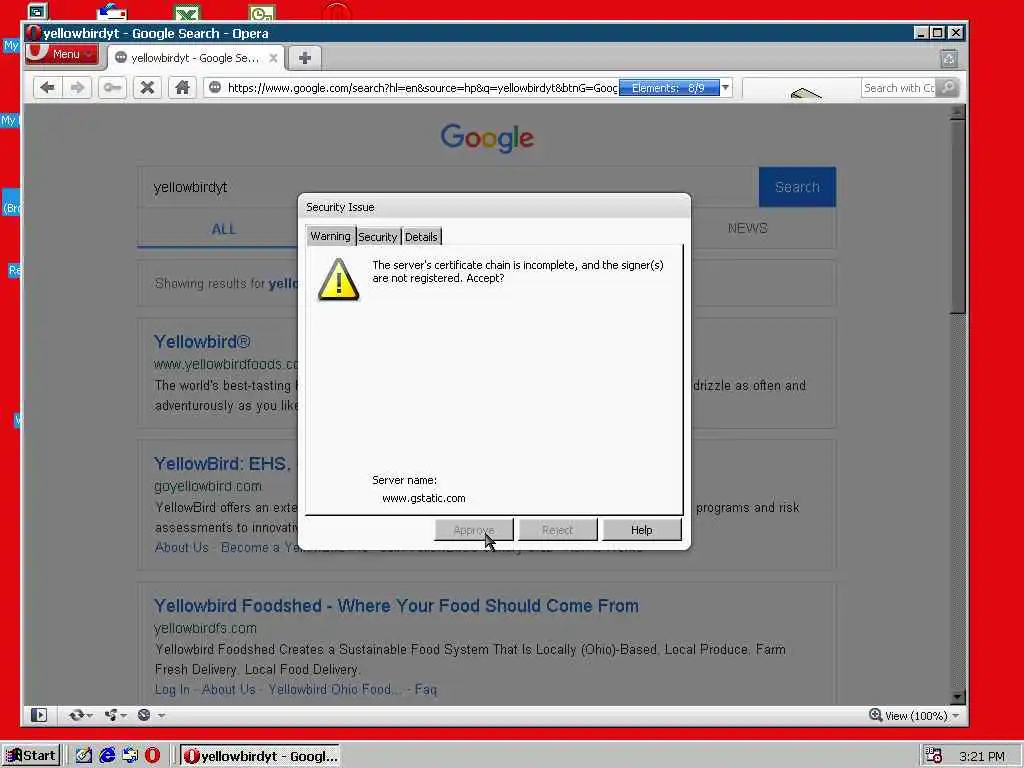Select the yellowbirdyt Google Search browser tab
The image size is (1024, 768).
[x=196, y=58]
